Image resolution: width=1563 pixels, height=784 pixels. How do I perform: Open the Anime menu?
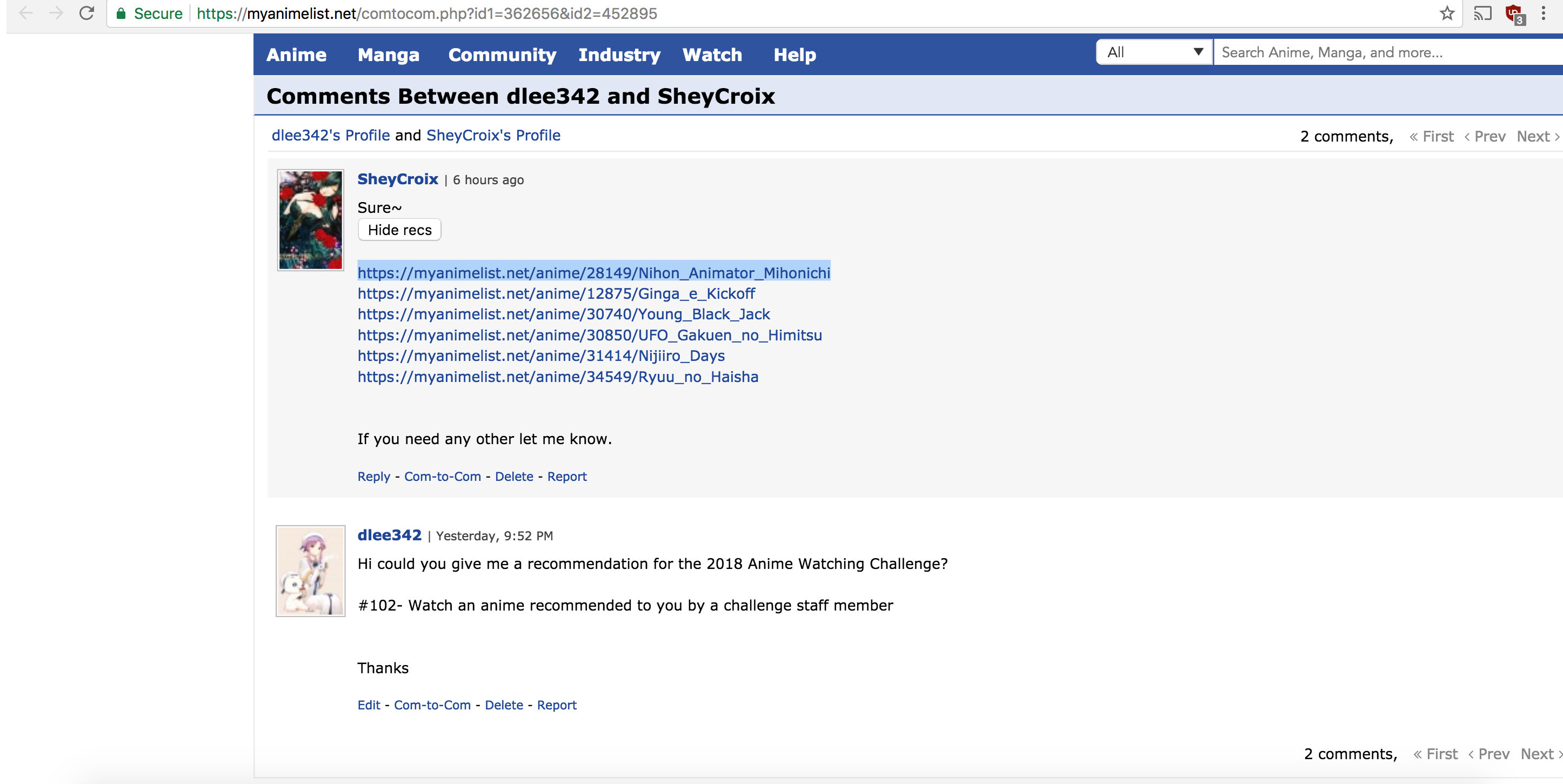pos(296,55)
